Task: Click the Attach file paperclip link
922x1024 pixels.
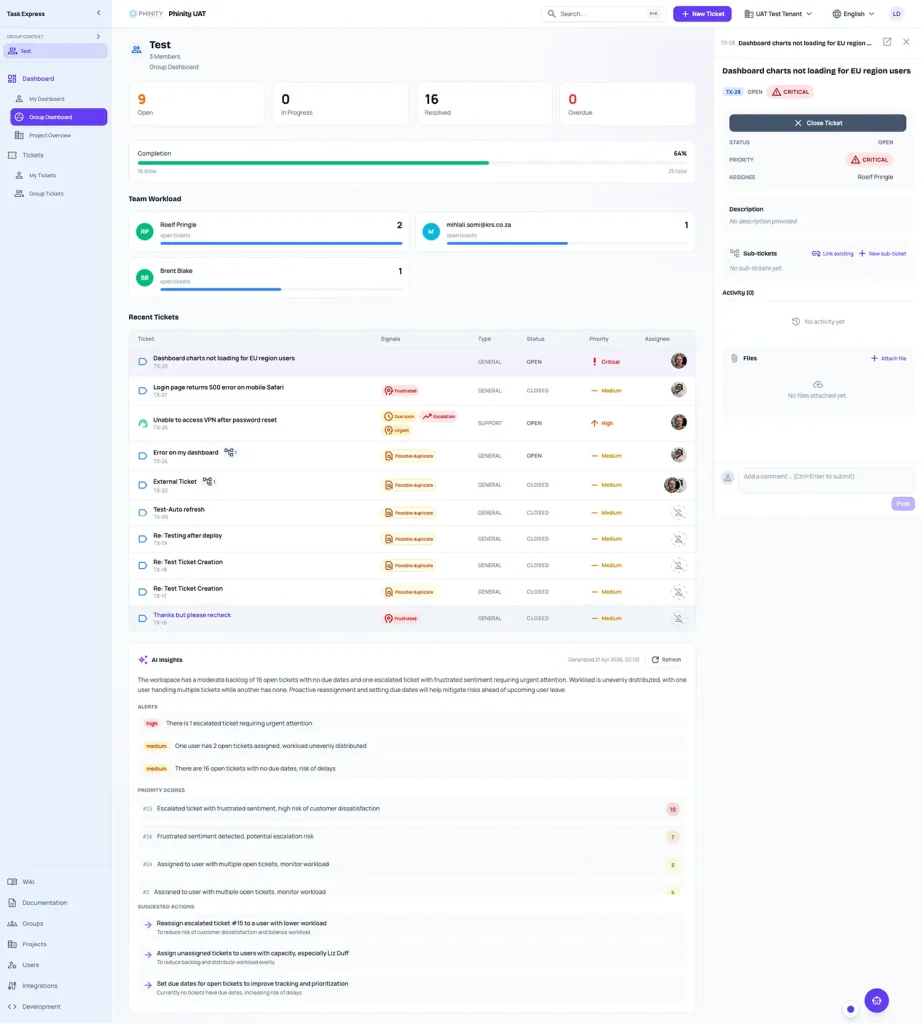Action: click(x=888, y=358)
